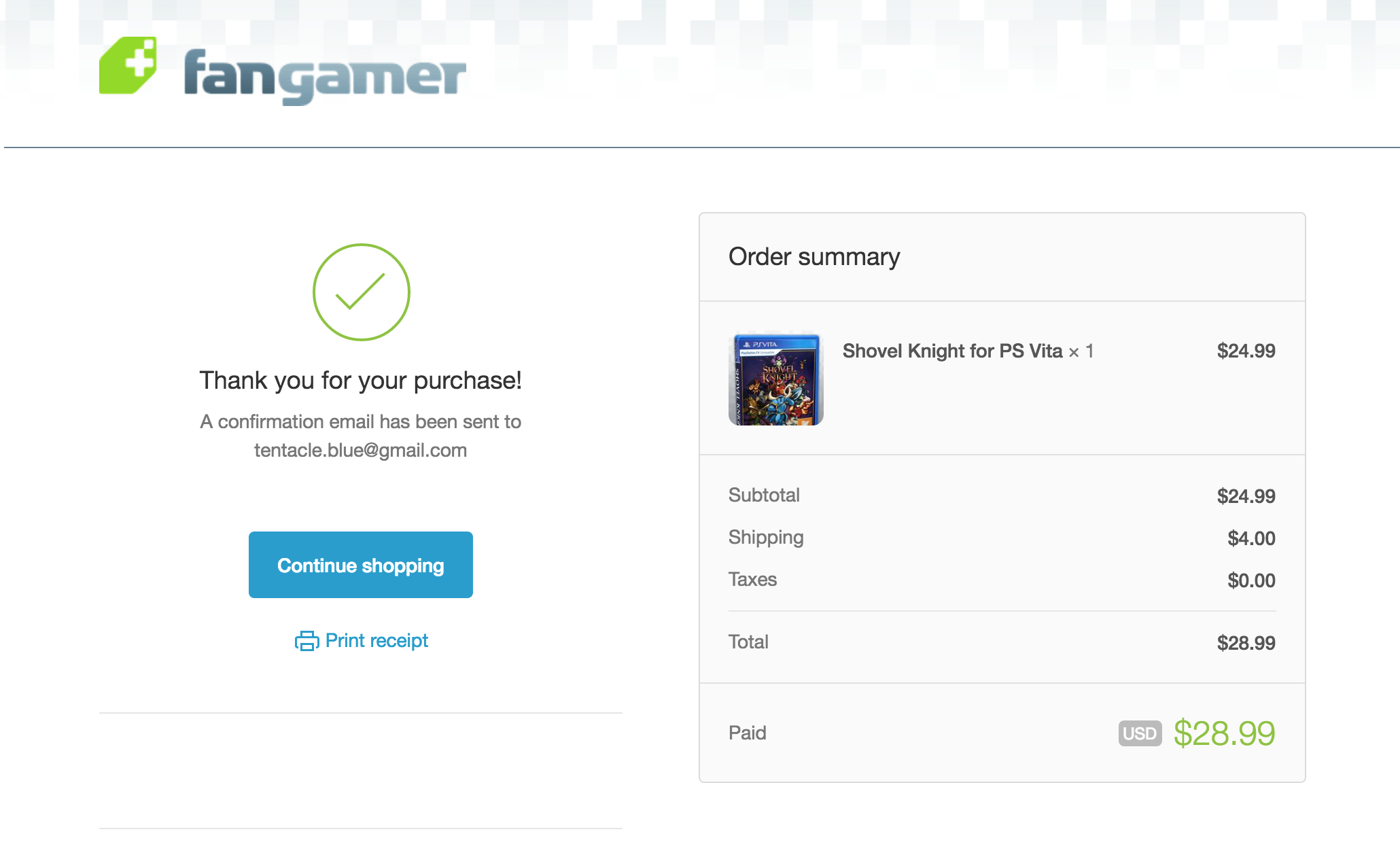Click the Taxes label
The image size is (1400, 853).
tap(752, 580)
